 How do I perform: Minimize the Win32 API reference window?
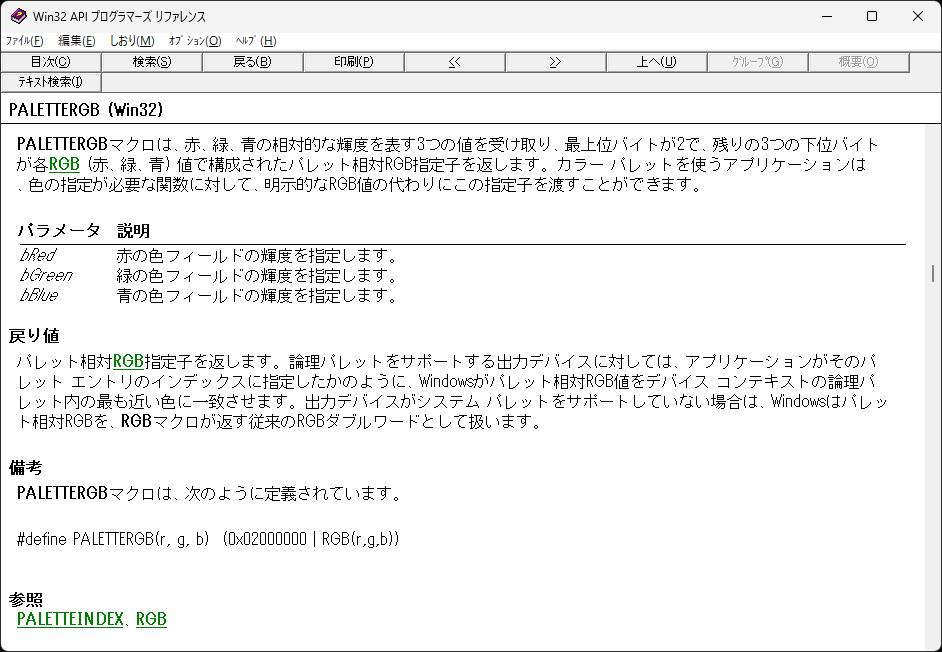827,16
